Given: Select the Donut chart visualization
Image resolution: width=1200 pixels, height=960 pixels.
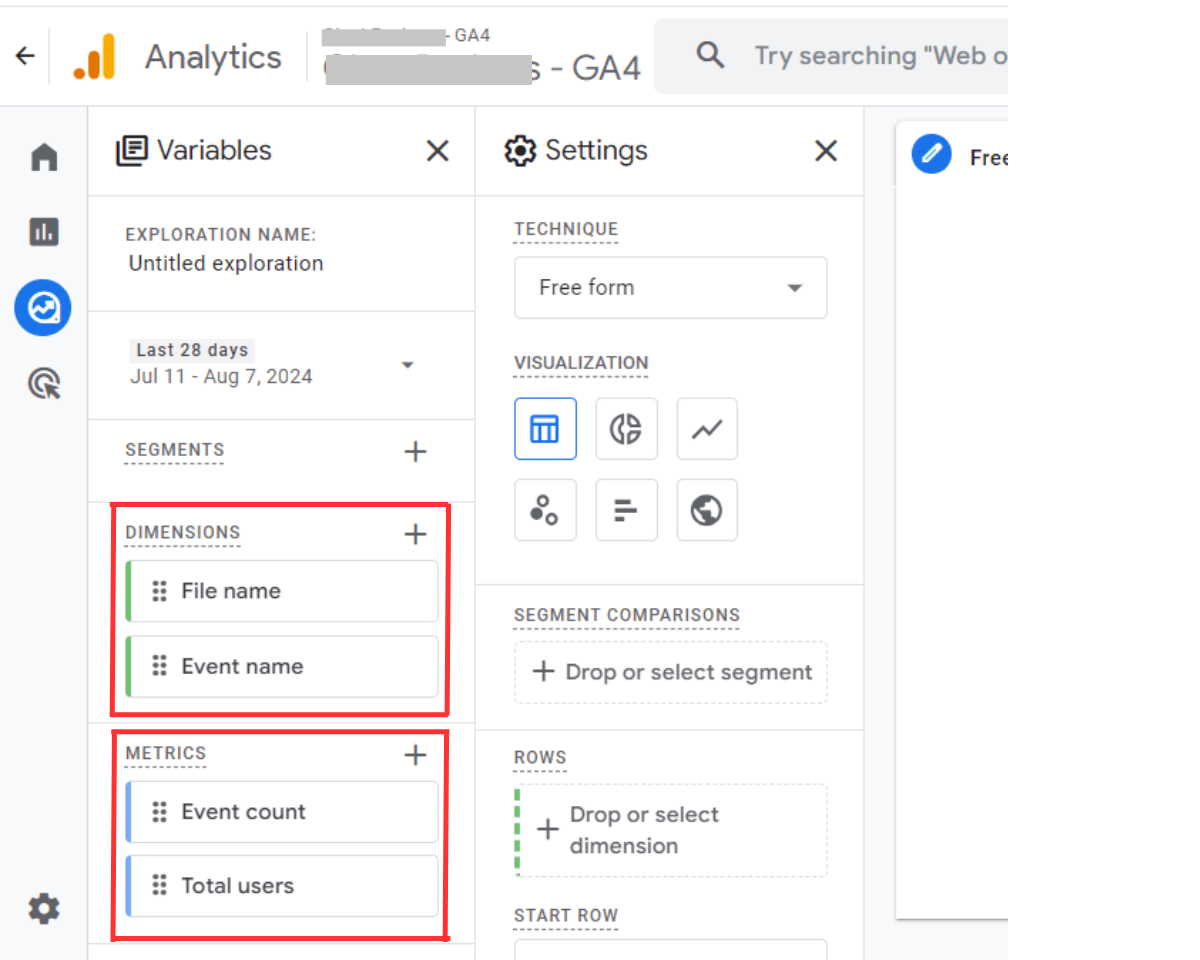Looking at the screenshot, I should point(626,429).
